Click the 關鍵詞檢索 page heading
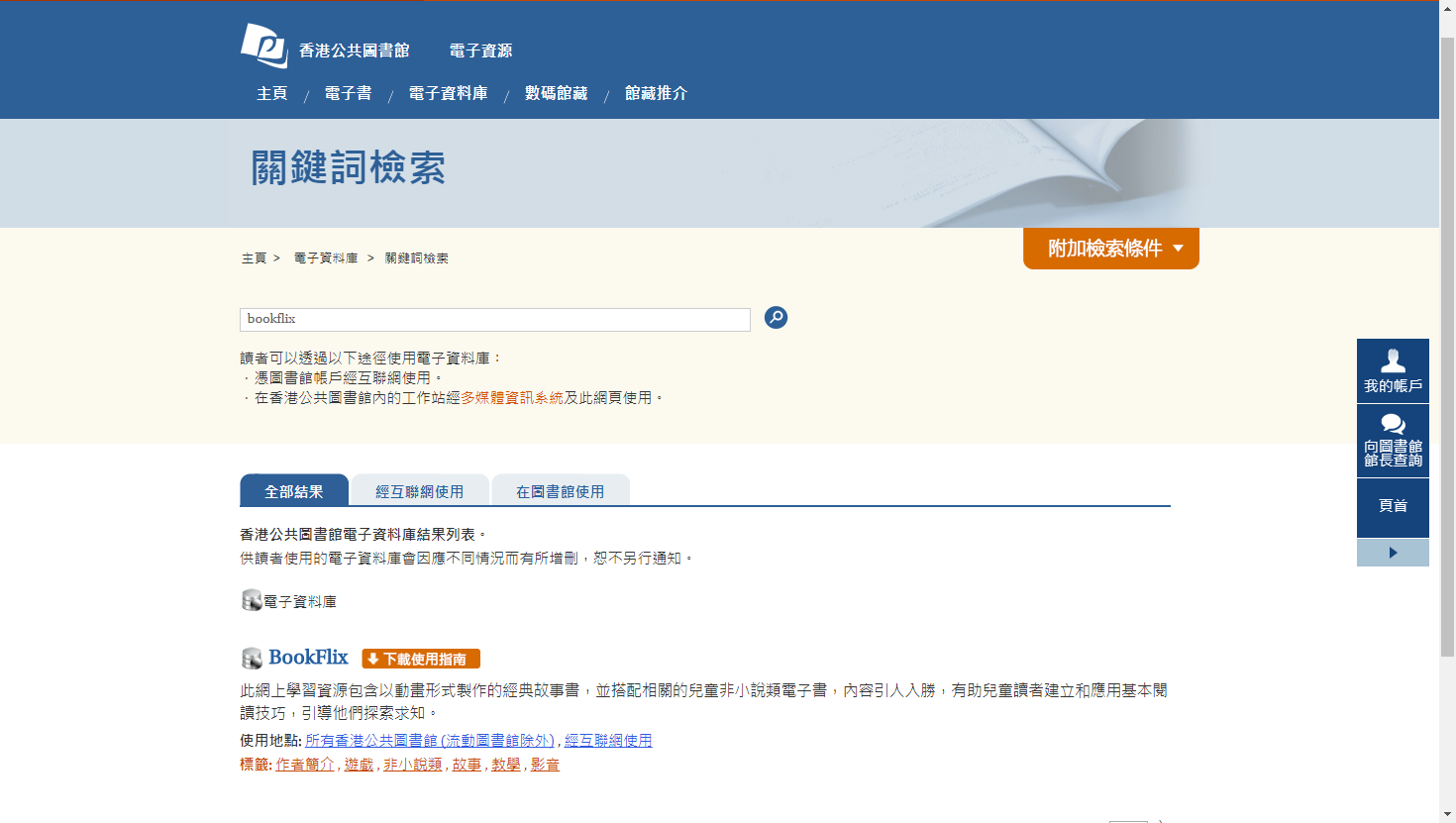 click(348, 168)
